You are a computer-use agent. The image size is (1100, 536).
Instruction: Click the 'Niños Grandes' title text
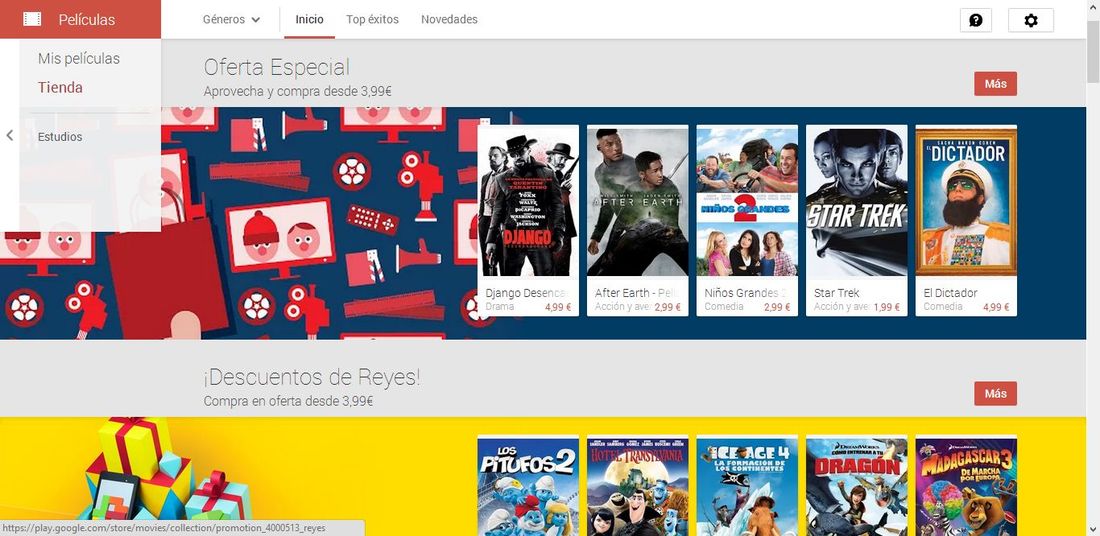click(742, 293)
